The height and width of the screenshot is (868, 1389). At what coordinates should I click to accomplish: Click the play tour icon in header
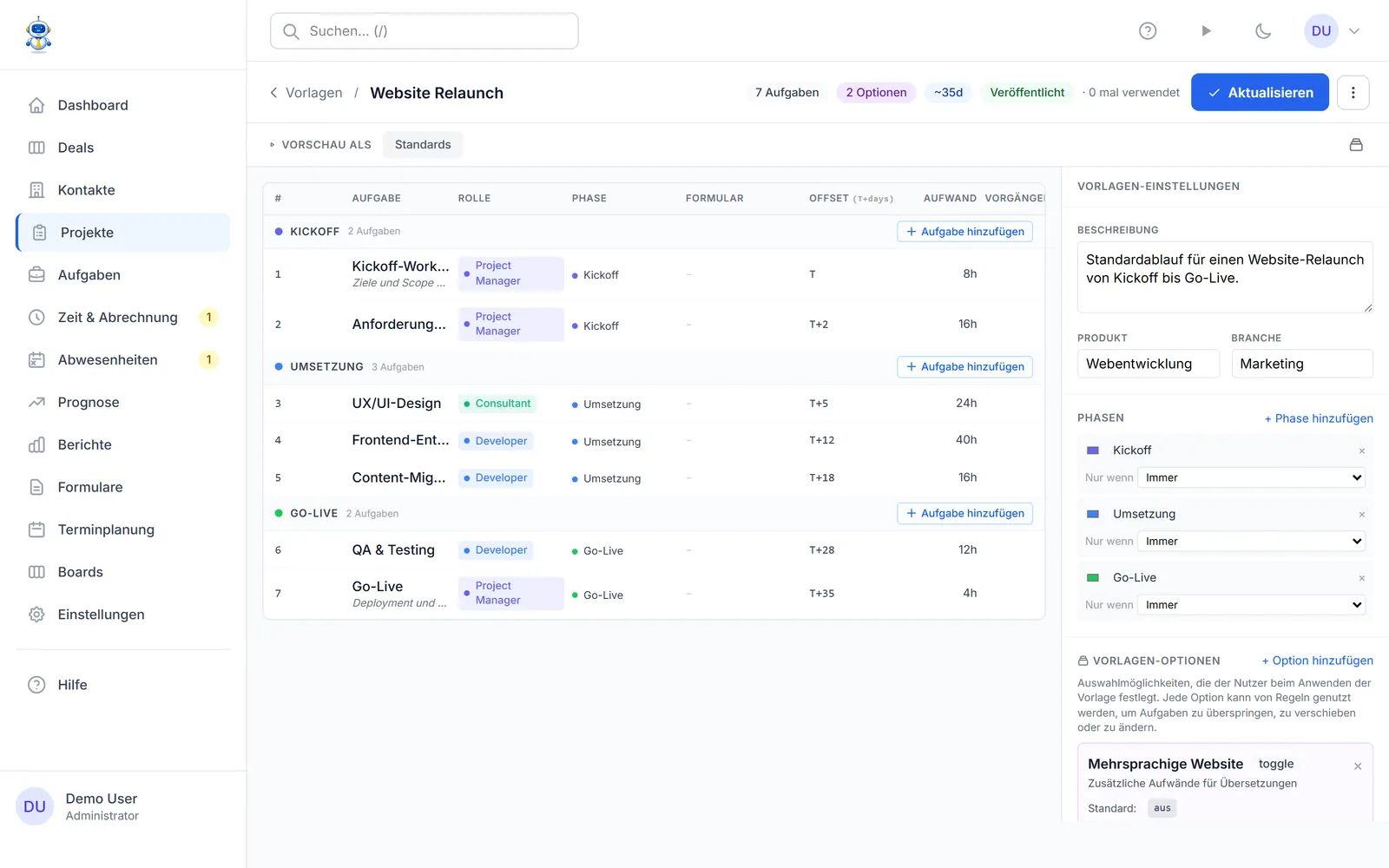[1206, 31]
